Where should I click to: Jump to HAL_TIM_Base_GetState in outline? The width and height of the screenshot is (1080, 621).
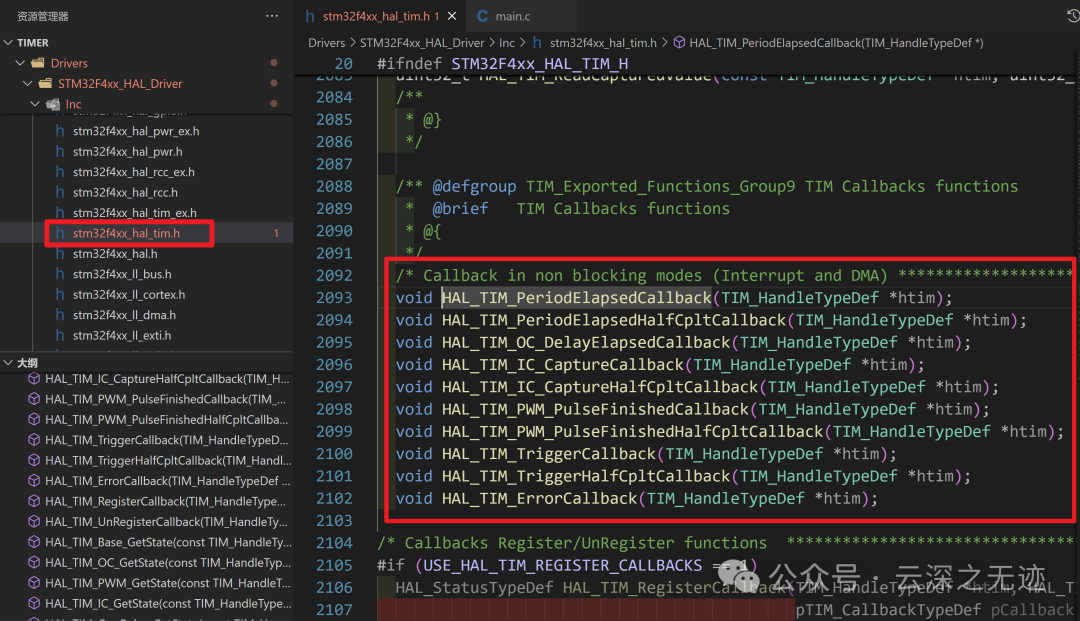[168, 542]
